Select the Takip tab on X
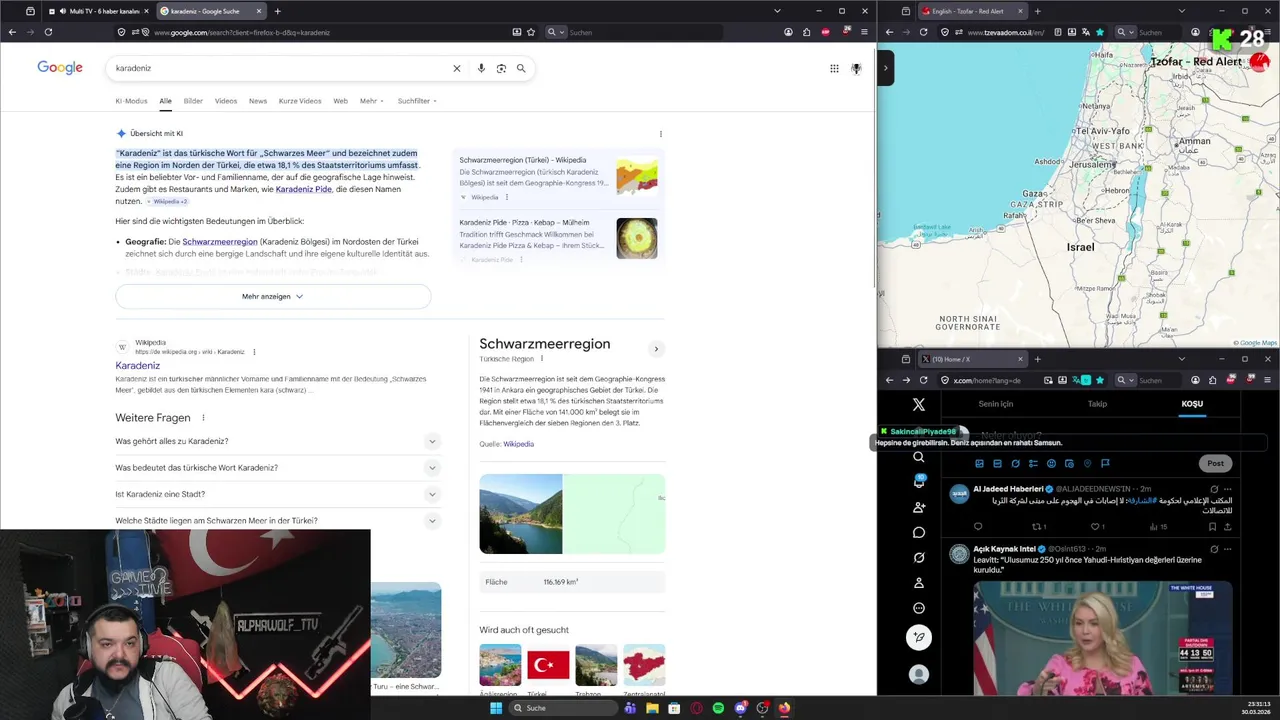The width and height of the screenshot is (1280, 720). 1097,404
